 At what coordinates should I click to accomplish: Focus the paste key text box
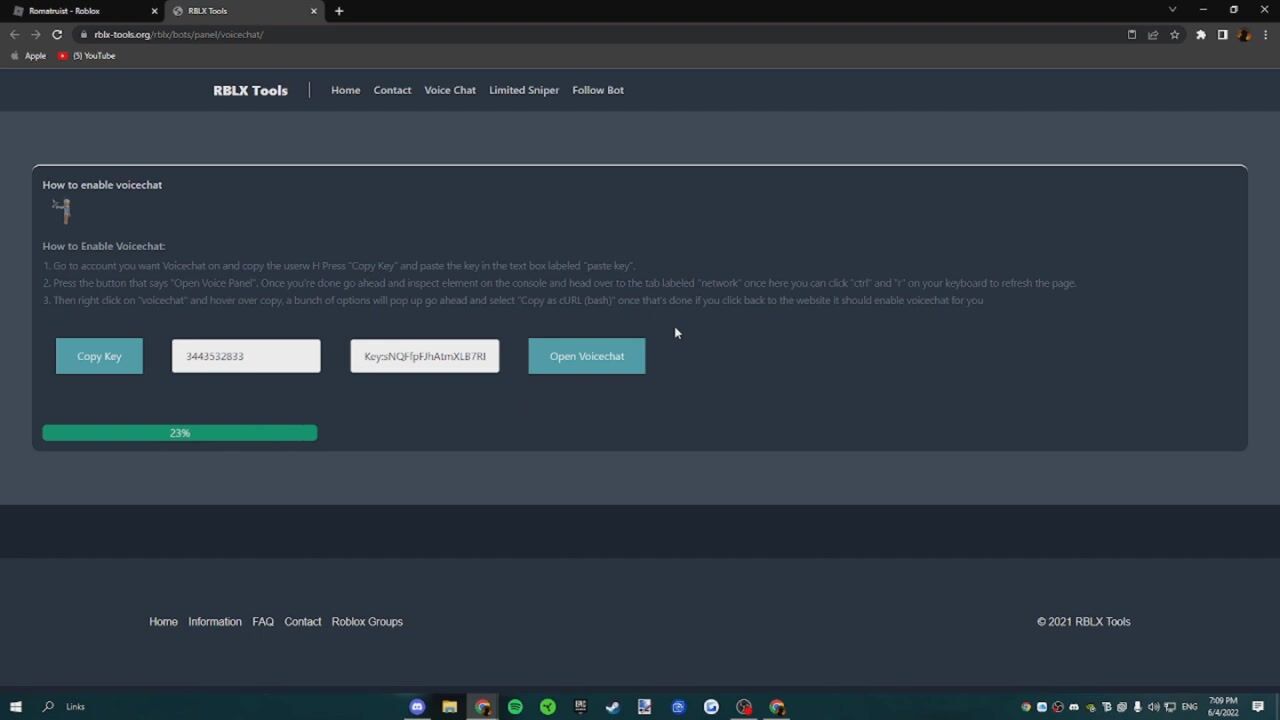click(x=425, y=356)
